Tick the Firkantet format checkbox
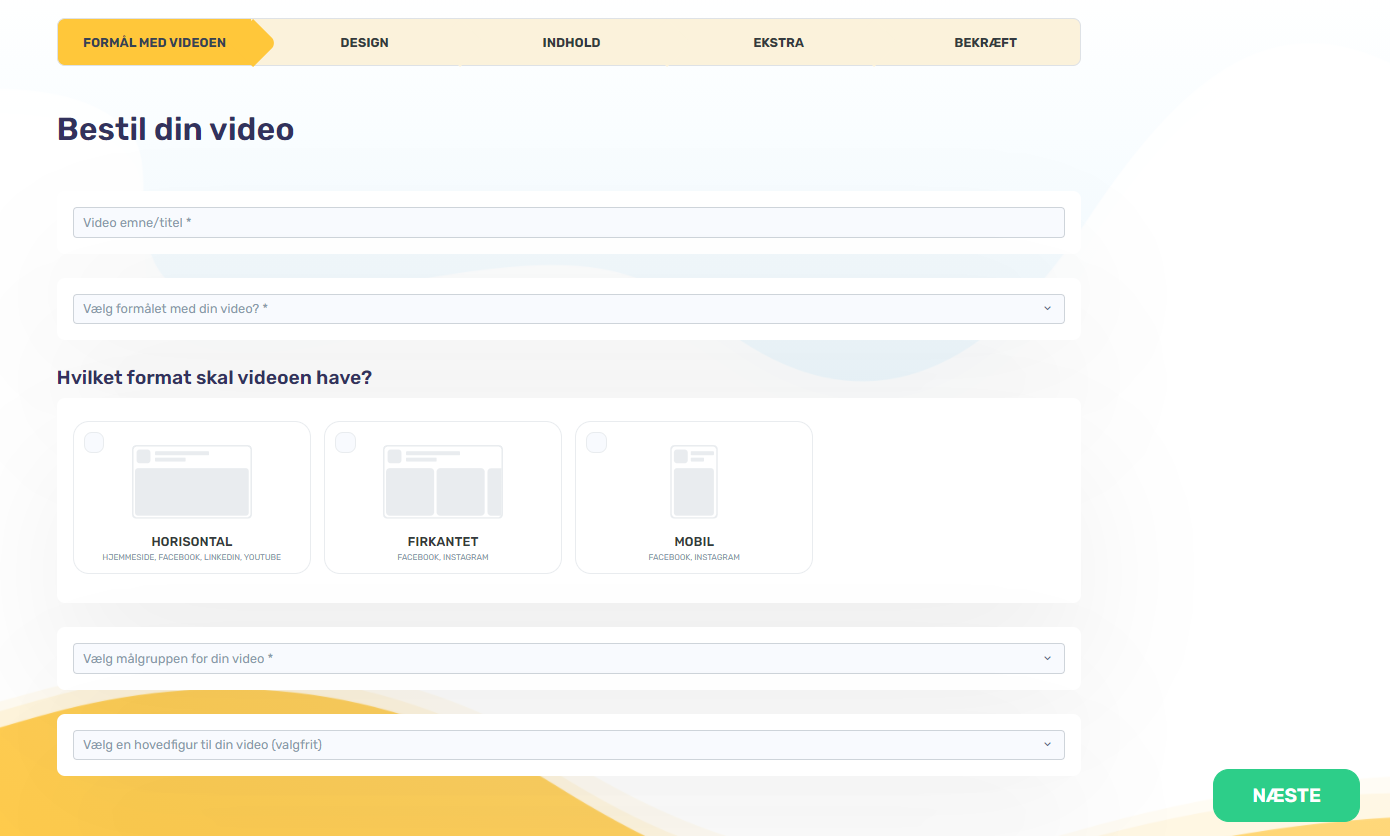 click(345, 442)
